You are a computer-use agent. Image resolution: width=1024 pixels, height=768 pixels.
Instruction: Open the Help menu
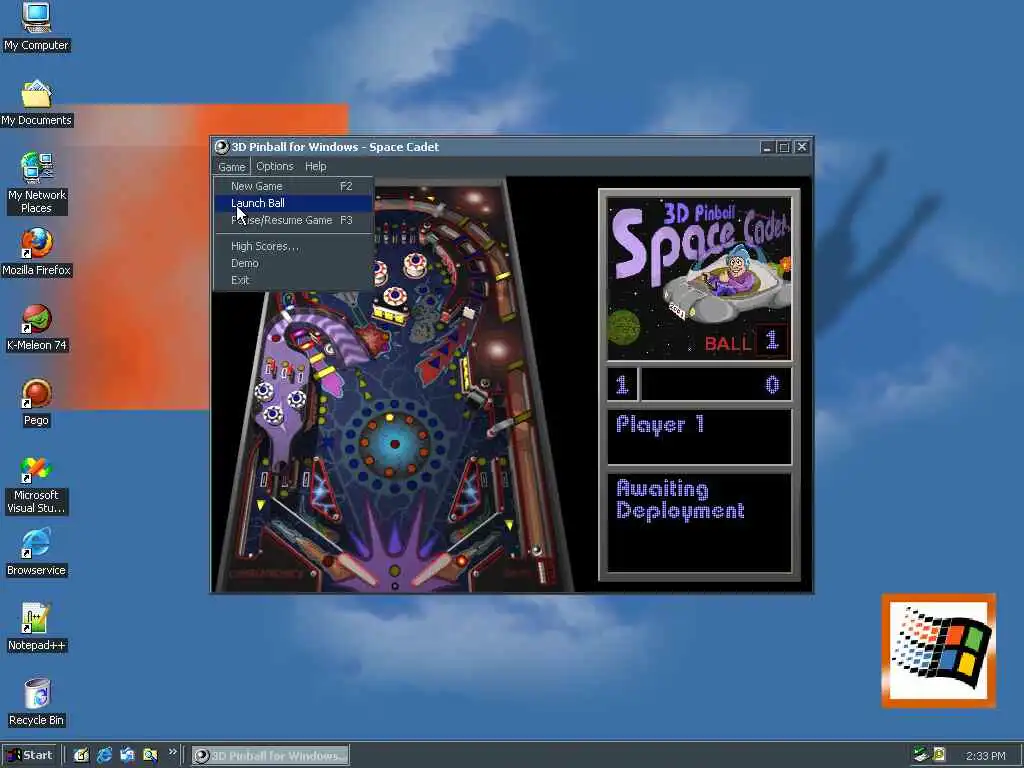pyautogui.click(x=315, y=167)
